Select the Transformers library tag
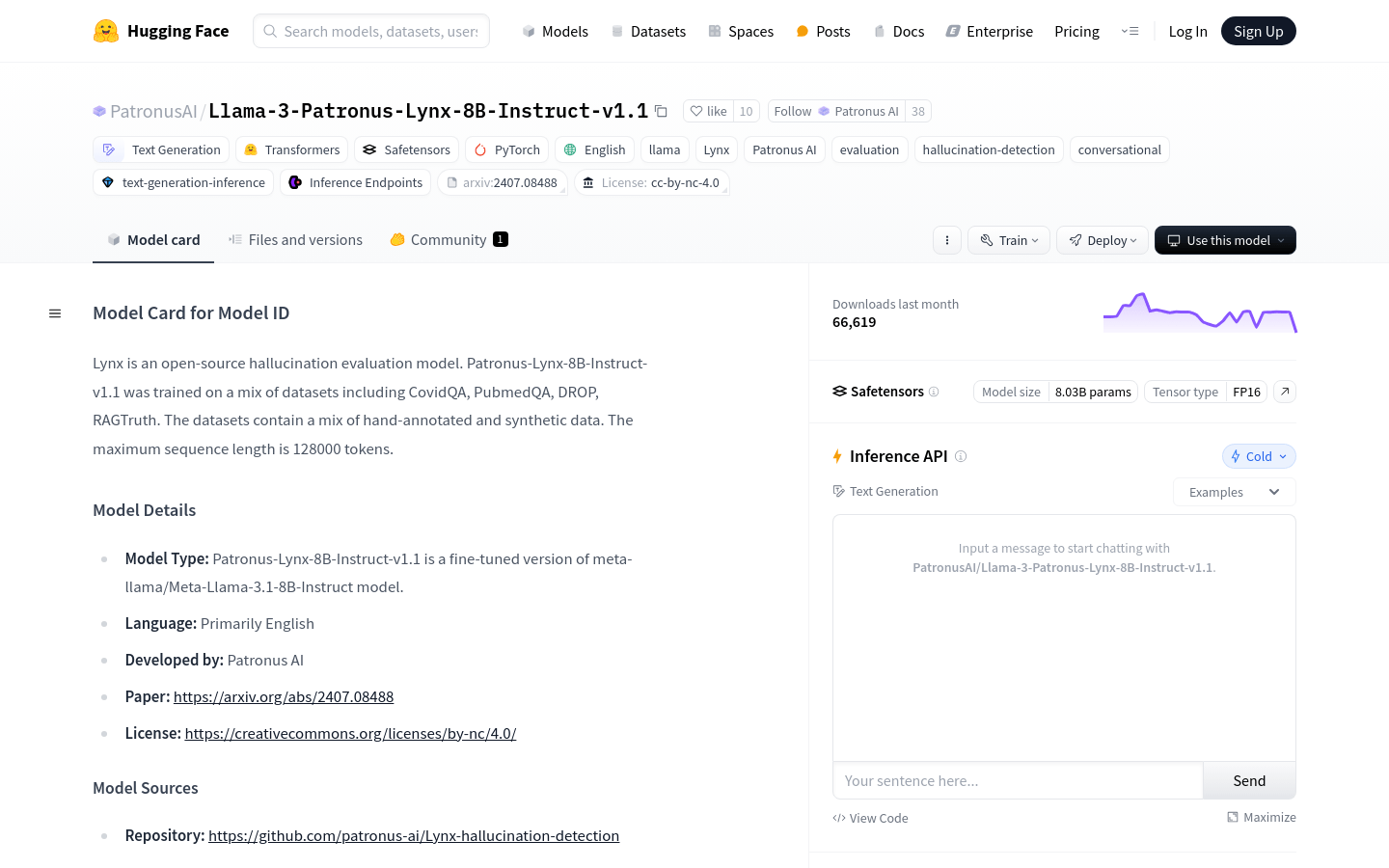The height and width of the screenshot is (868, 1389). (x=292, y=149)
